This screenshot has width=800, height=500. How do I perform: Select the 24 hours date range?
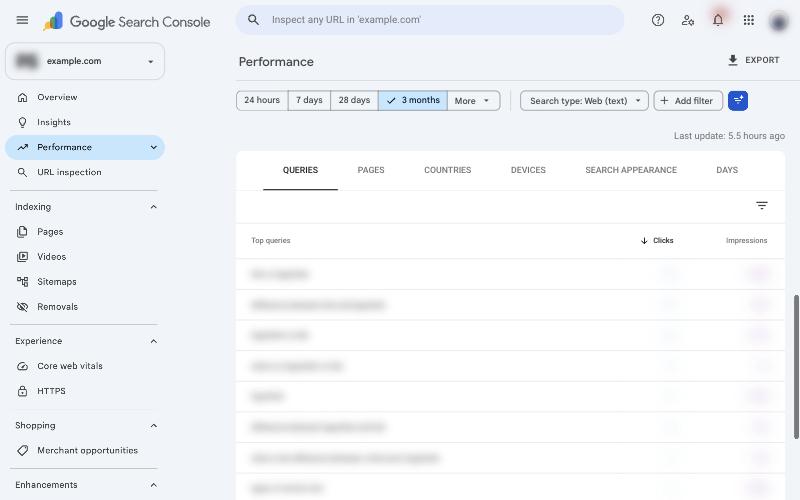click(x=262, y=101)
